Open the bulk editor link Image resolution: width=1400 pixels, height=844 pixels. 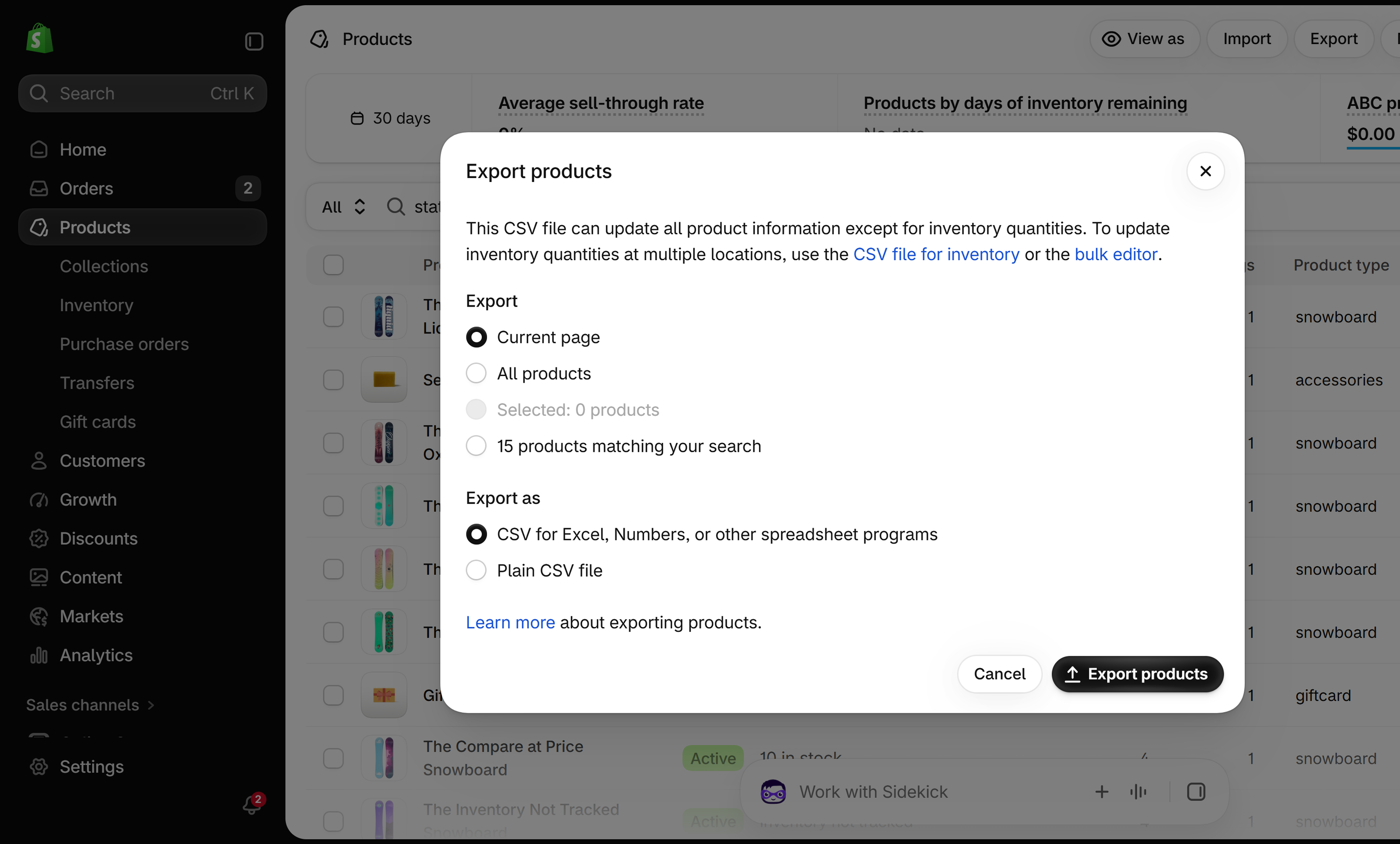click(1115, 254)
